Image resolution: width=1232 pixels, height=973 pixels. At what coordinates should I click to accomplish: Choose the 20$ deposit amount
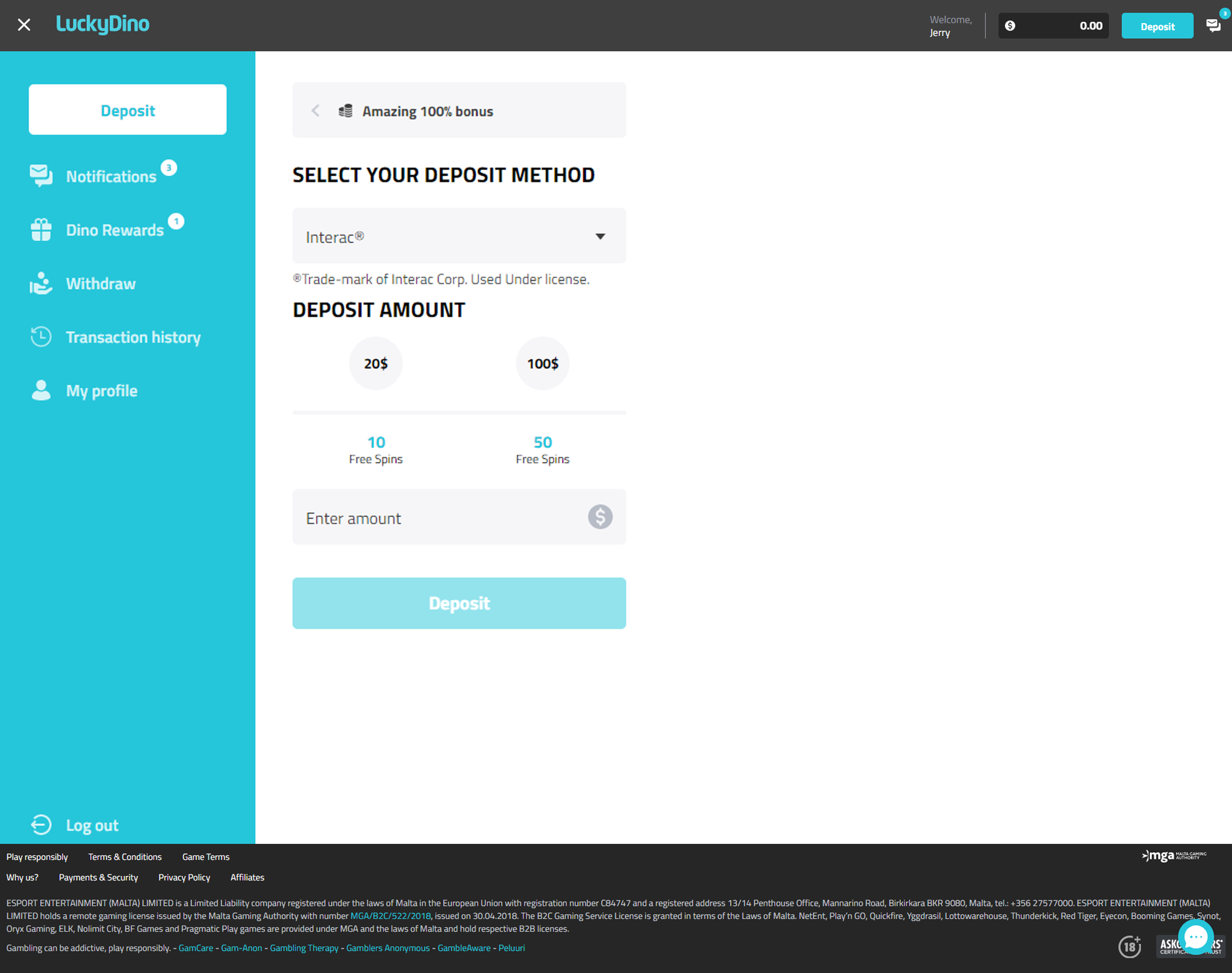376,364
